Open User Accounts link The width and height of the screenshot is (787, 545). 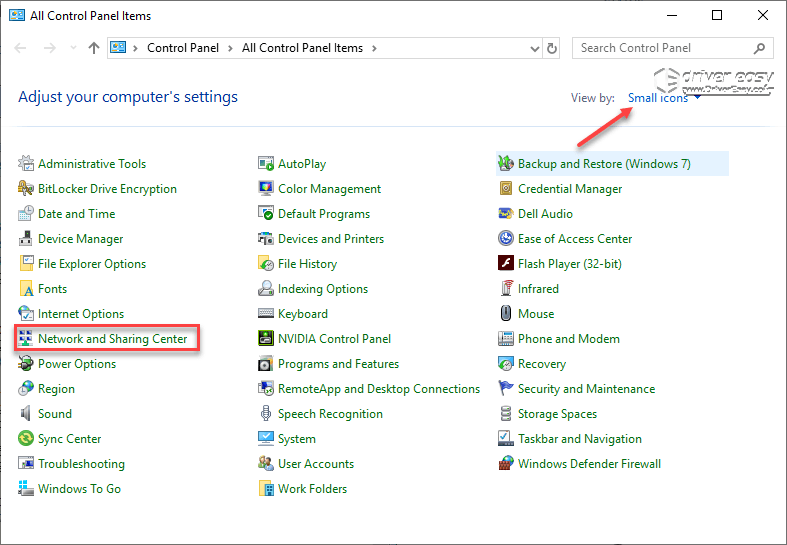pos(316,464)
